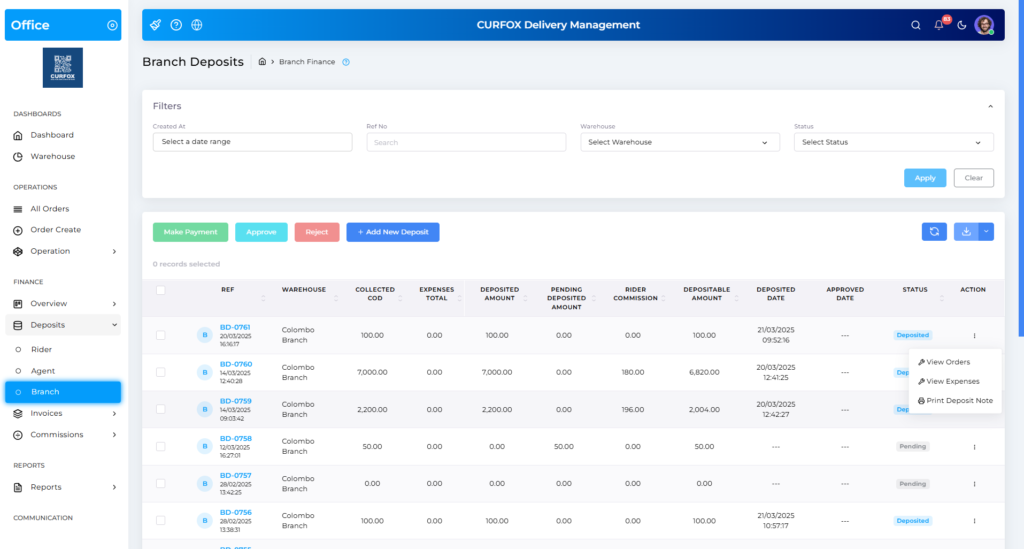Click the red Reject button

pyautogui.click(x=317, y=232)
